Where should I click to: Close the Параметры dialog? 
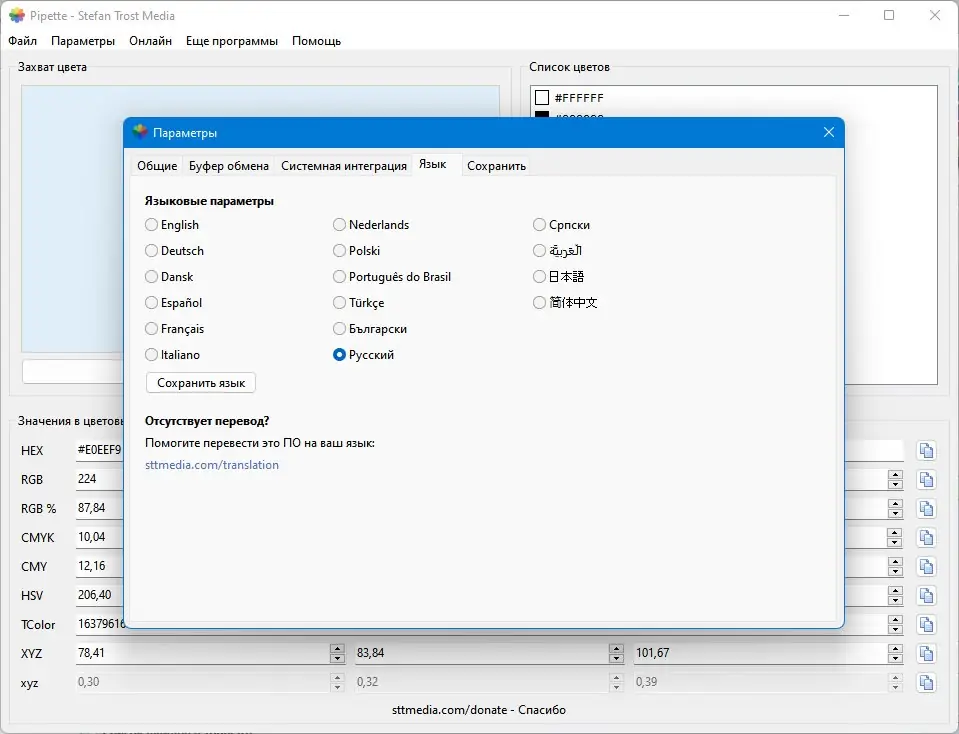tap(829, 132)
